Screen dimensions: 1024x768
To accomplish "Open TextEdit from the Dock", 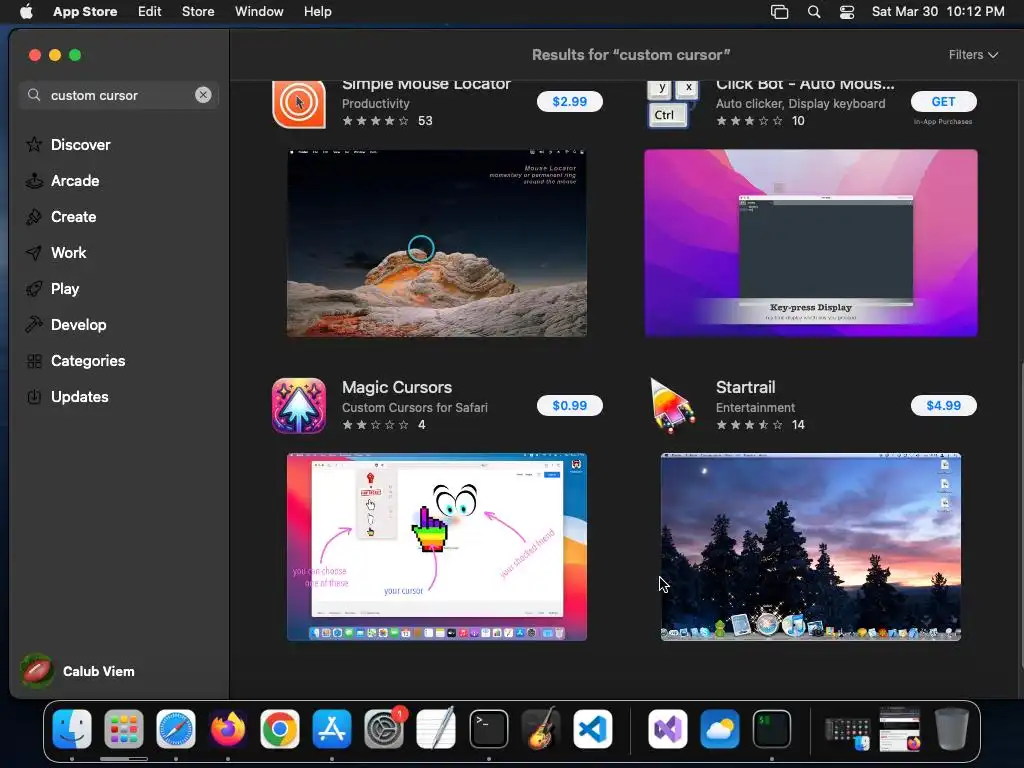I will pos(436,729).
